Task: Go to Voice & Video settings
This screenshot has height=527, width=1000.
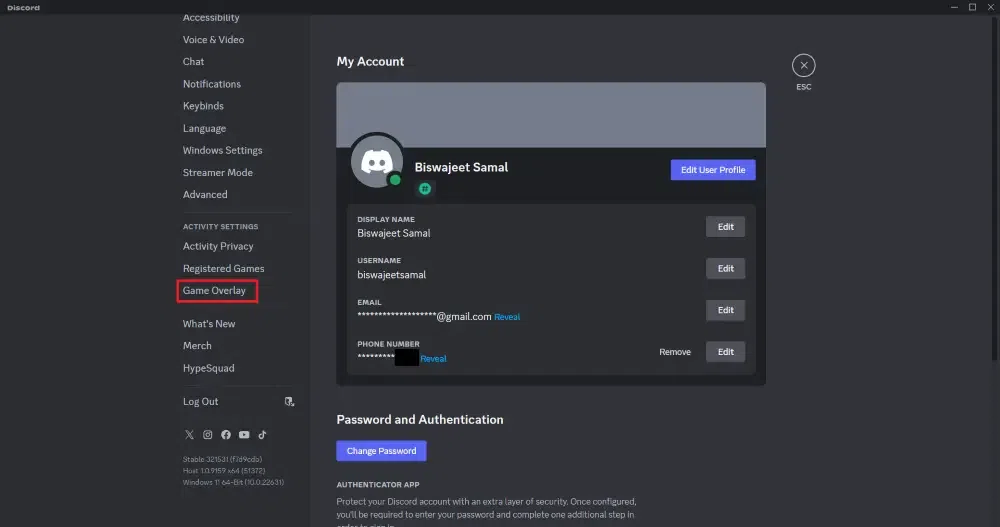Action: click(x=213, y=40)
